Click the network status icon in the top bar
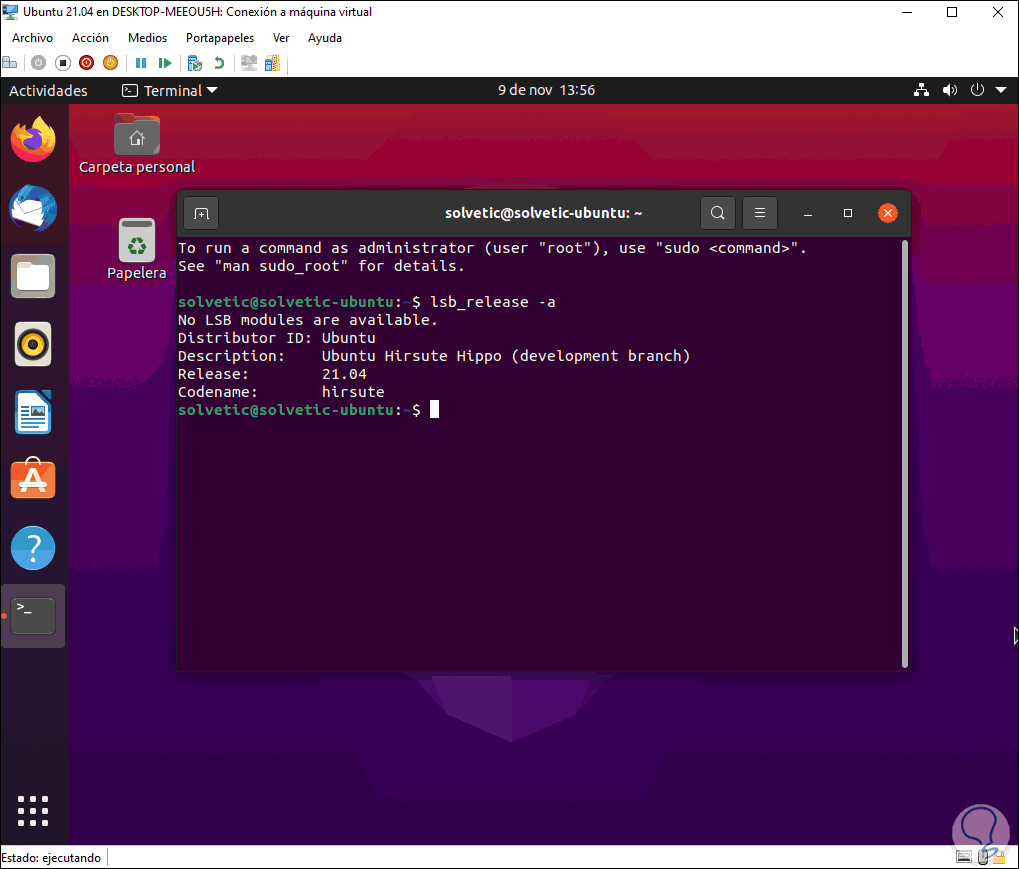This screenshot has height=869, width=1019. click(x=921, y=90)
